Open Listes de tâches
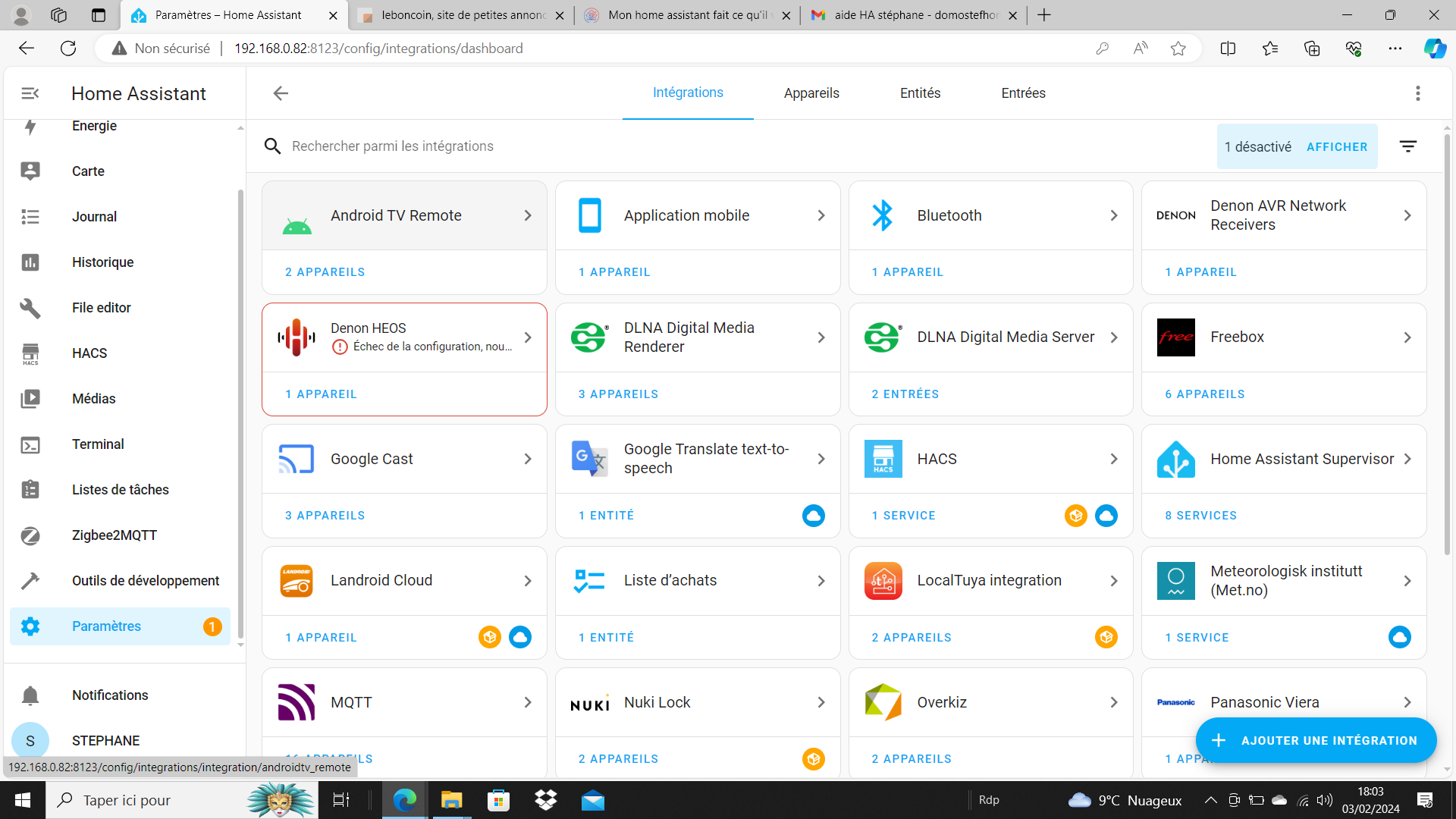 (x=120, y=490)
